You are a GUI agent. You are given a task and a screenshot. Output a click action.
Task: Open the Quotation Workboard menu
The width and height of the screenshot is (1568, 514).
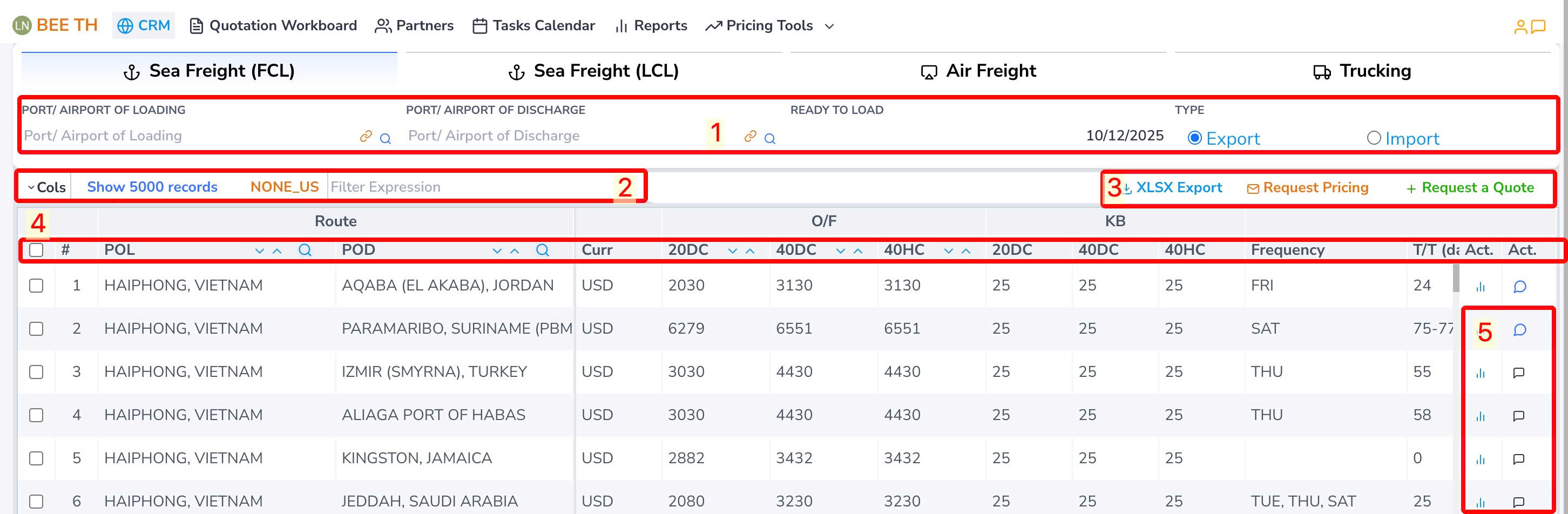click(273, 25)
